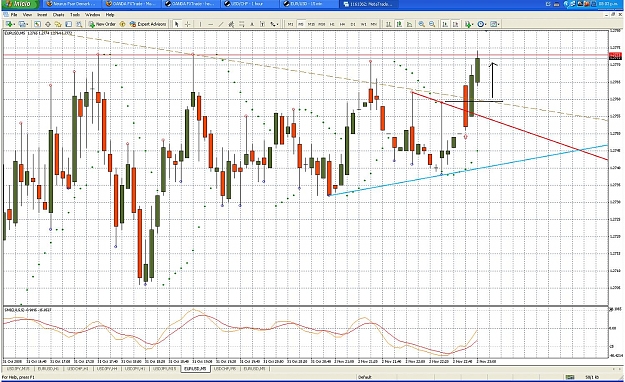The height and width of the screenshot is (382, 625).
Task: Toggle the Terminal panel icon
Action: (x=69, y=24)
